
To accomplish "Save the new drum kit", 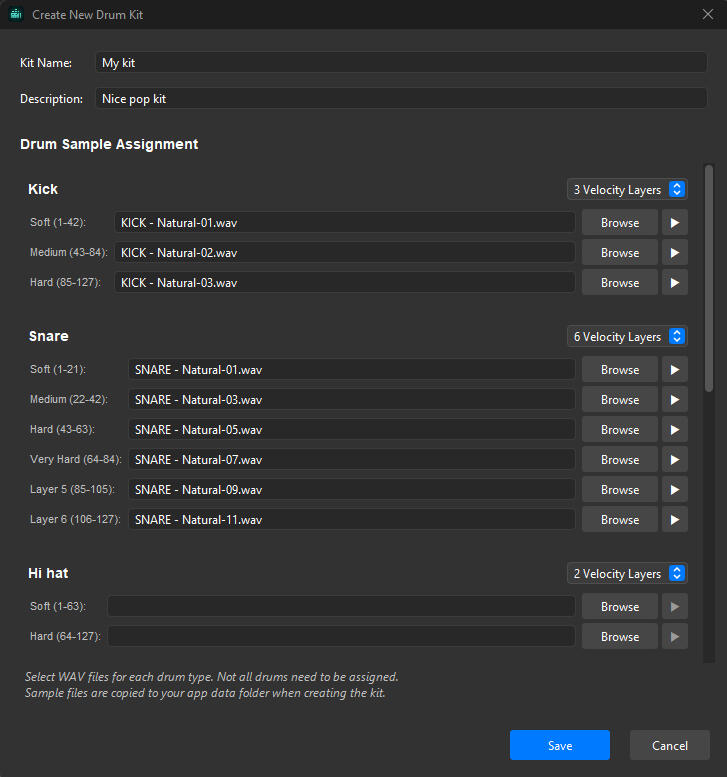I will [559, 746].
